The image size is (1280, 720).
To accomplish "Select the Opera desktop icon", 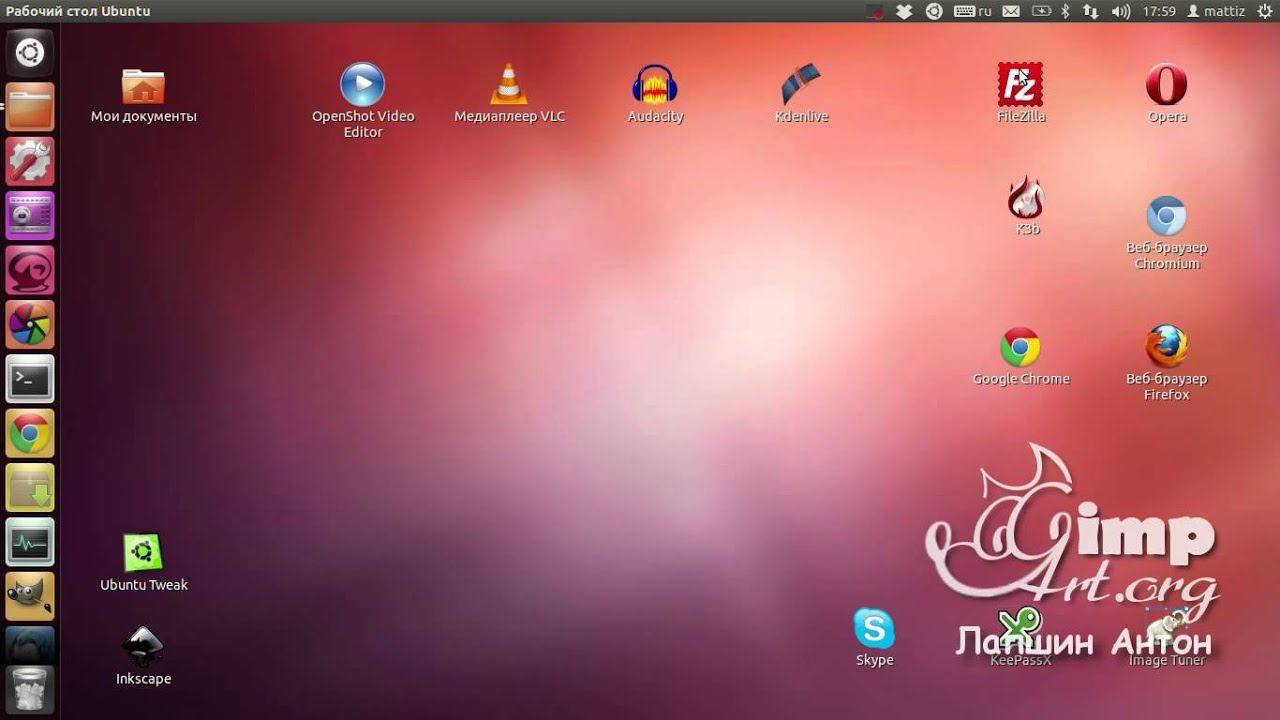I will click(1167, 94).
